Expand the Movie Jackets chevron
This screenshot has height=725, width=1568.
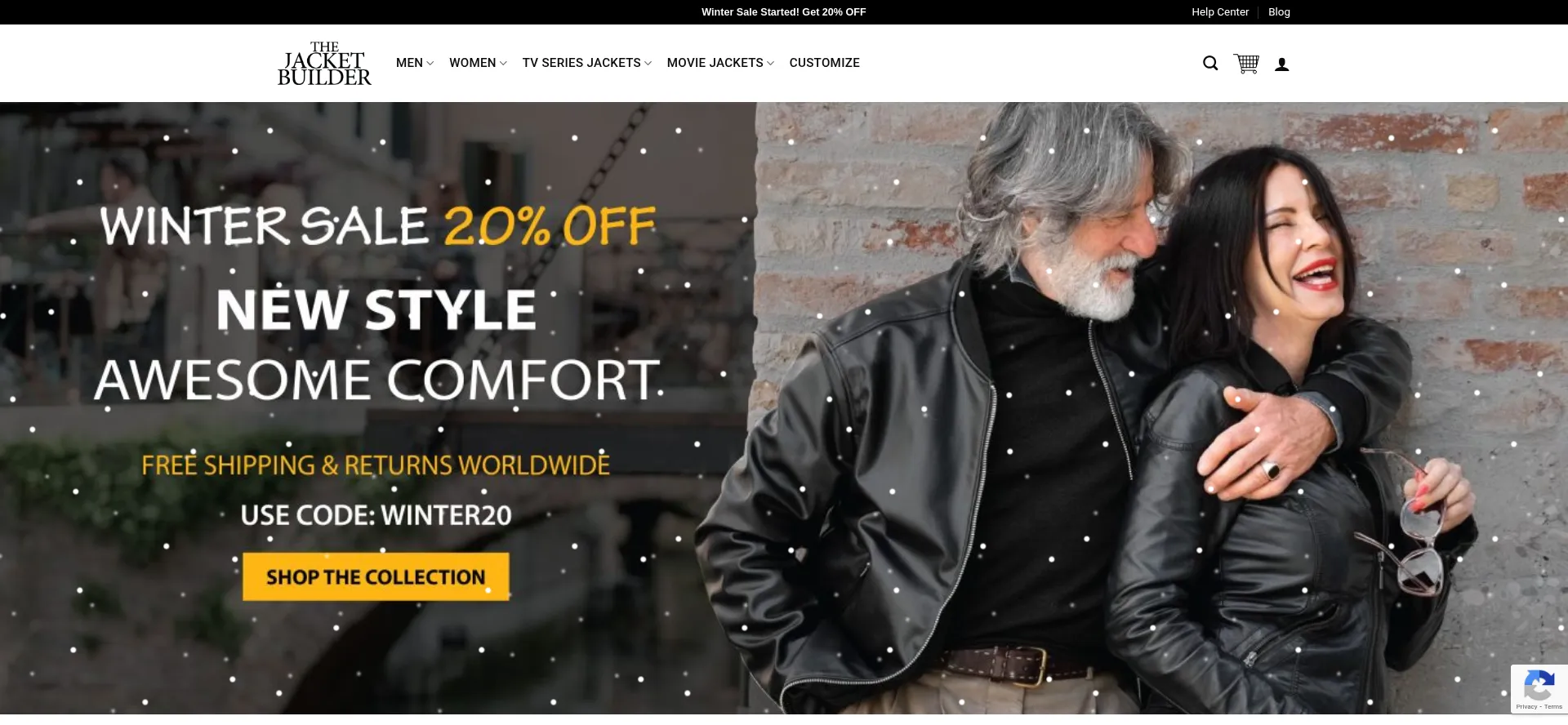tap(770, 64)
